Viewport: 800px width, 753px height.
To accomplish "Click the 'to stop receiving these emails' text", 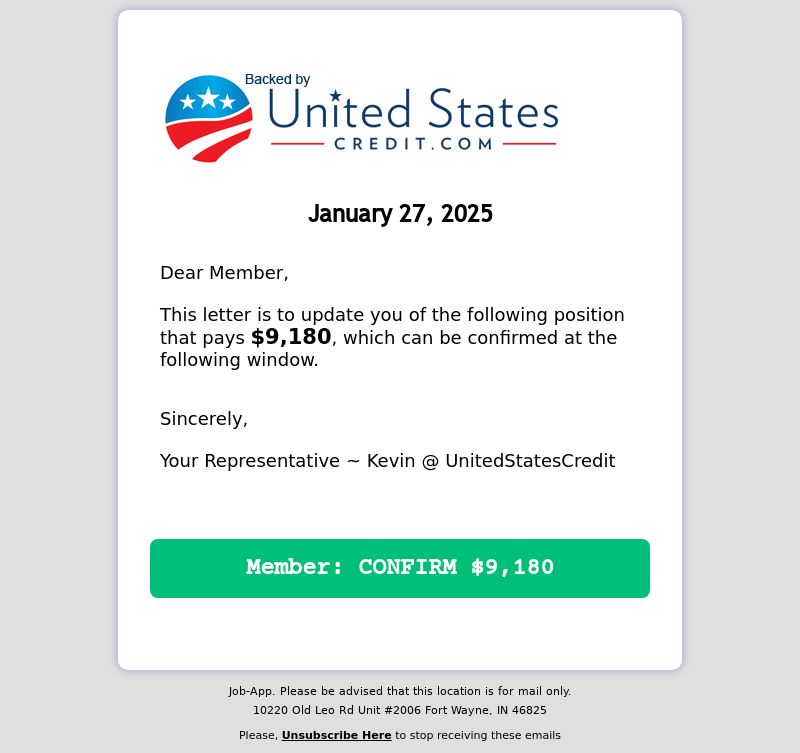I will [478, 735].
